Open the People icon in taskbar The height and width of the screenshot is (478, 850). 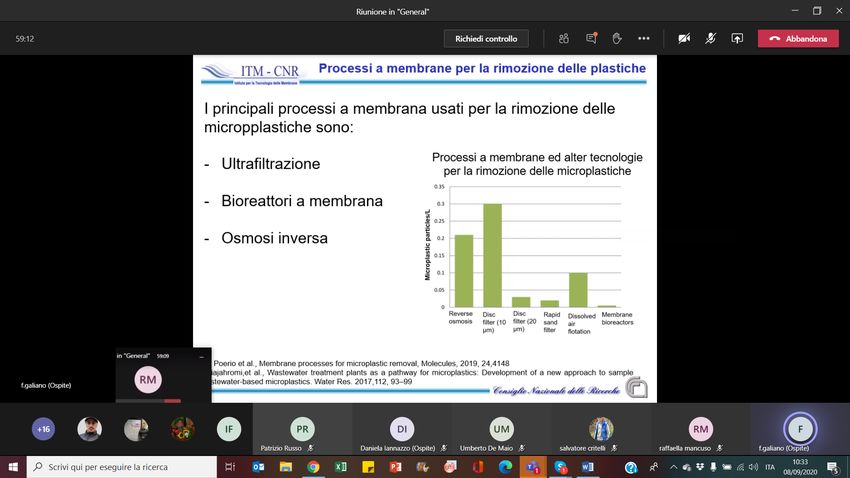coord(654,467)
